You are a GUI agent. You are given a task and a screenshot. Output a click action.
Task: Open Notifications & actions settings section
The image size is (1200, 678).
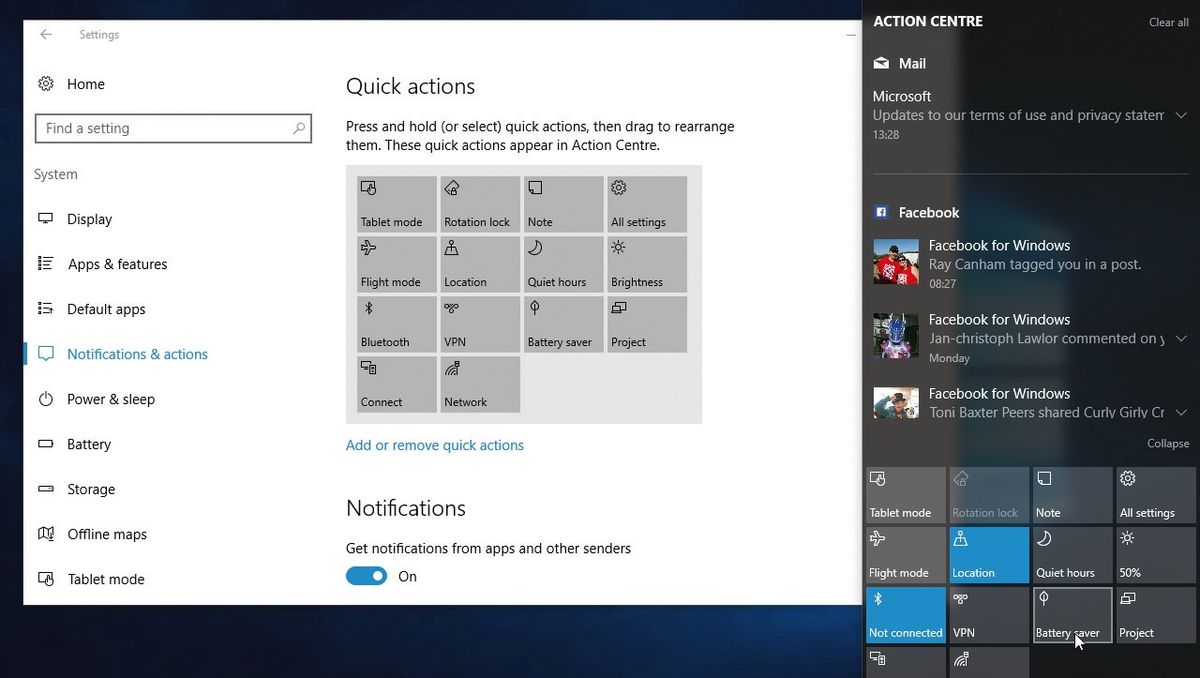click(x=137, y=354)
